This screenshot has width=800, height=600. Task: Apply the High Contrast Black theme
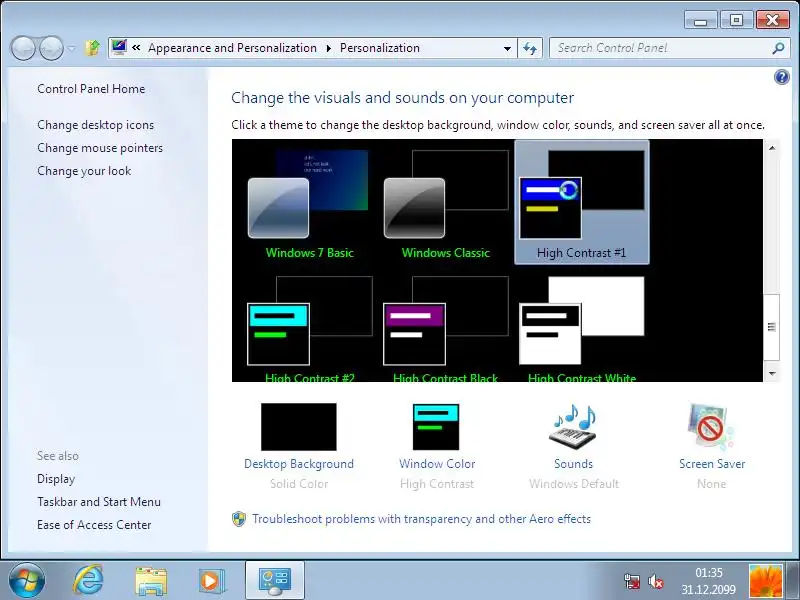[x=445, y=329]
